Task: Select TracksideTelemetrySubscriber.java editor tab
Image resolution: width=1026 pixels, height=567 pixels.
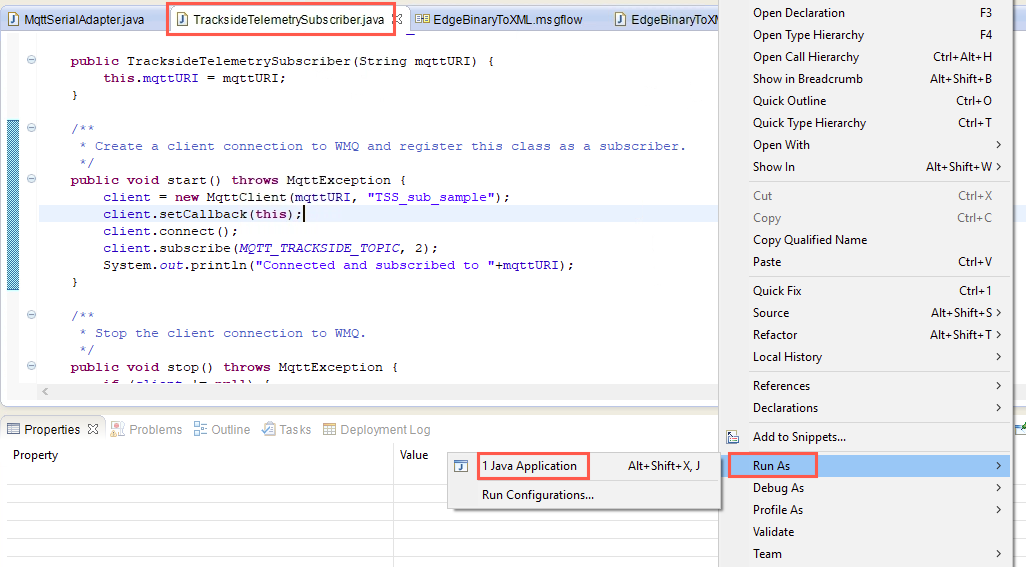Action: click(x=281, y=20)
